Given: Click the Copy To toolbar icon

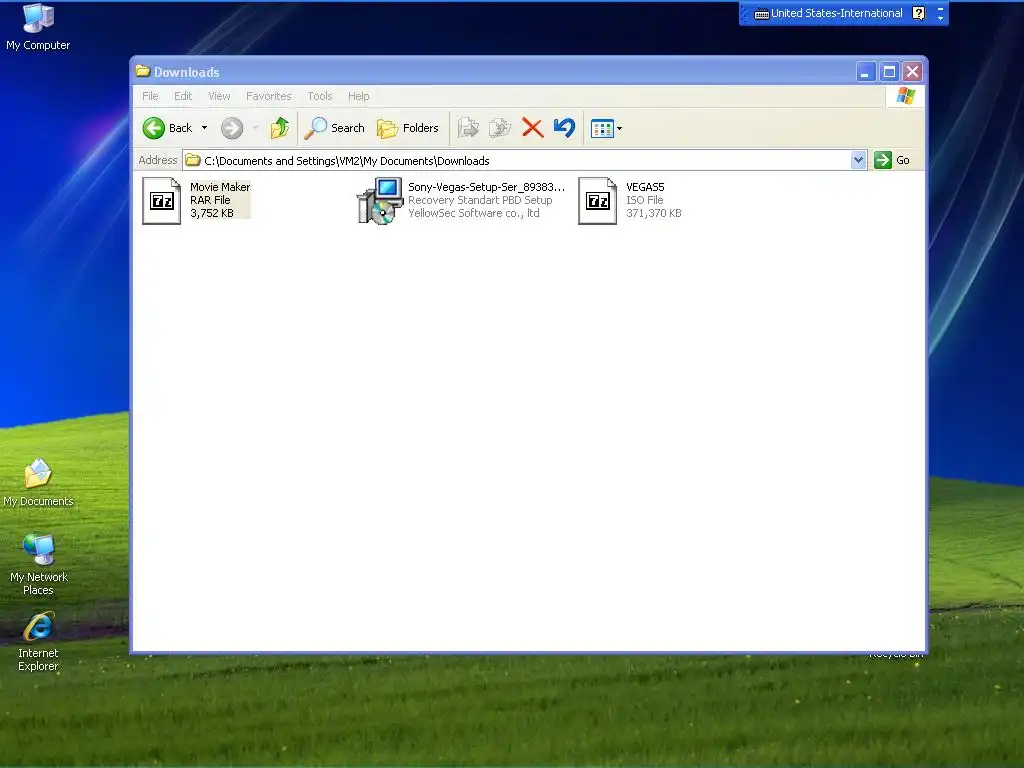Looking at the screenshot, I should (500, 128).
